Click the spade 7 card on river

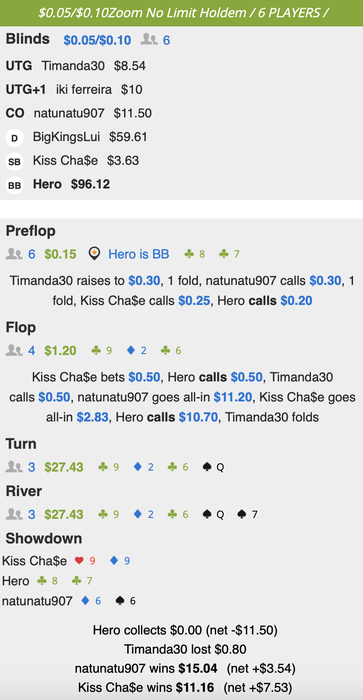(x=247, y=514)
